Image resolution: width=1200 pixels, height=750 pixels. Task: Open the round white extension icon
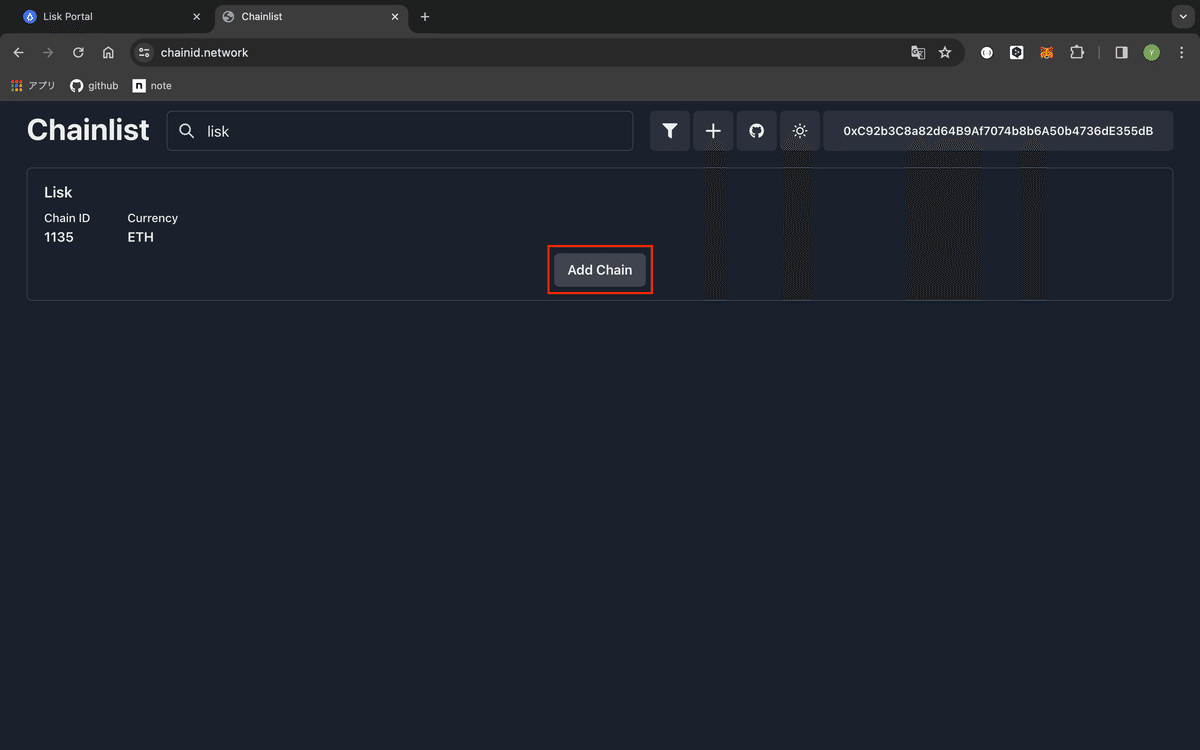coord(987,53)
